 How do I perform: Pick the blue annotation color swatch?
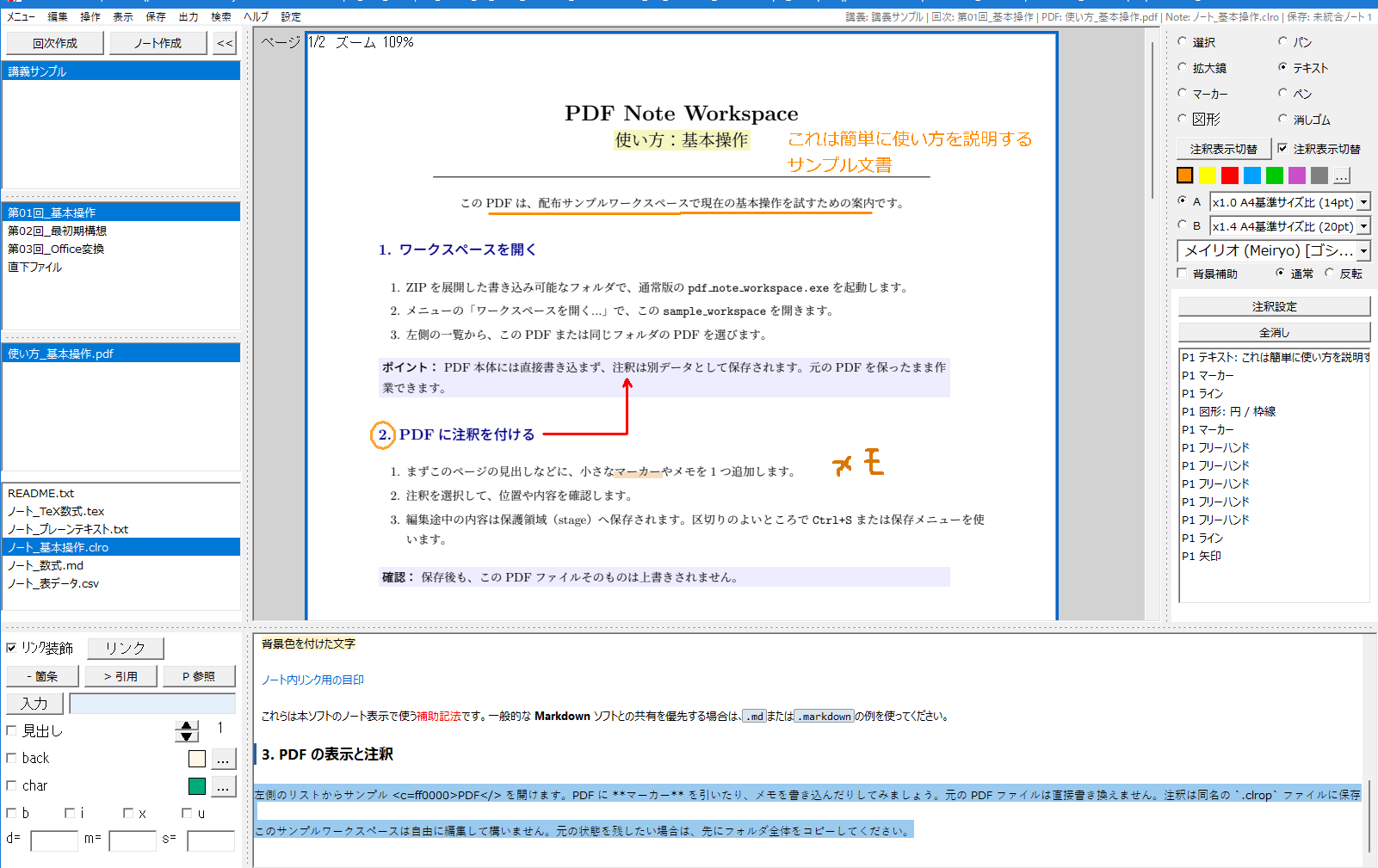point(1252,175)
